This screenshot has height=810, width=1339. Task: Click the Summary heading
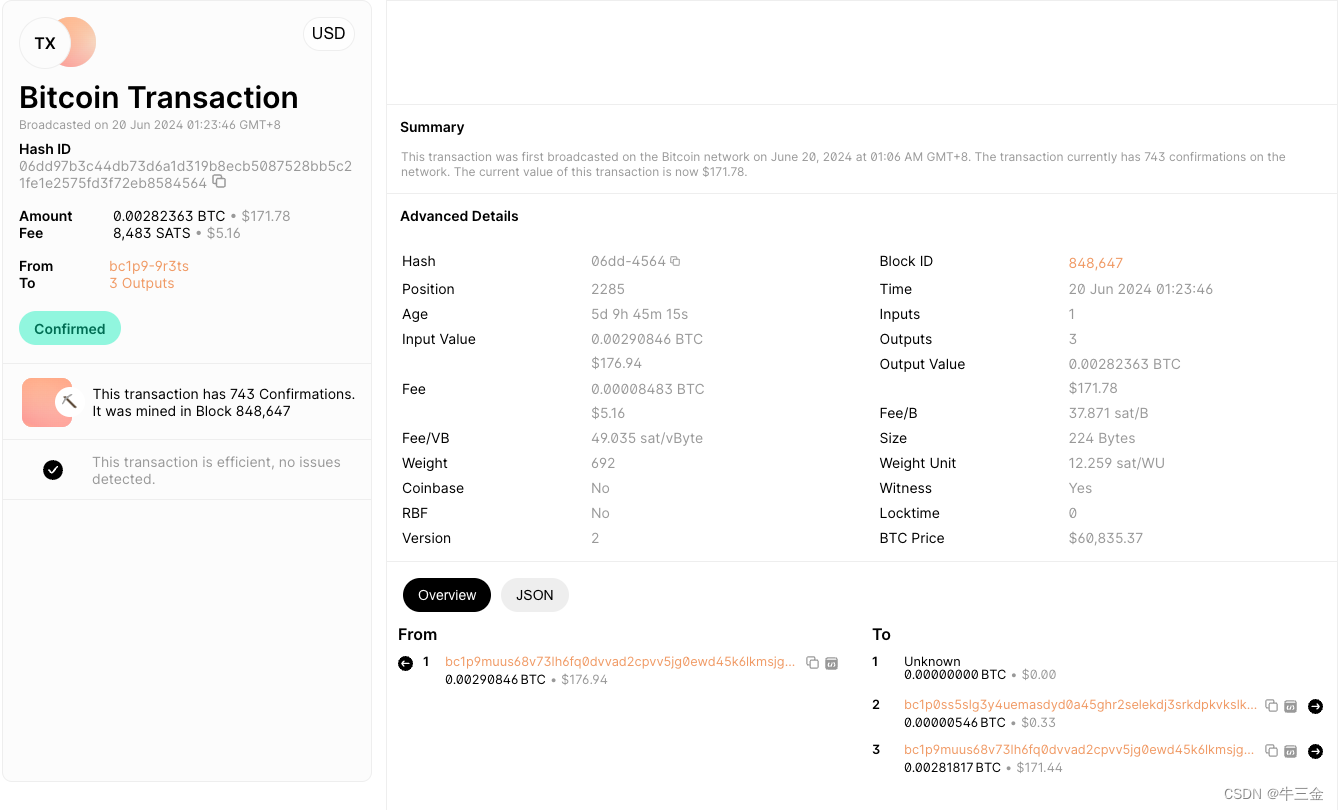click(432, 127)
